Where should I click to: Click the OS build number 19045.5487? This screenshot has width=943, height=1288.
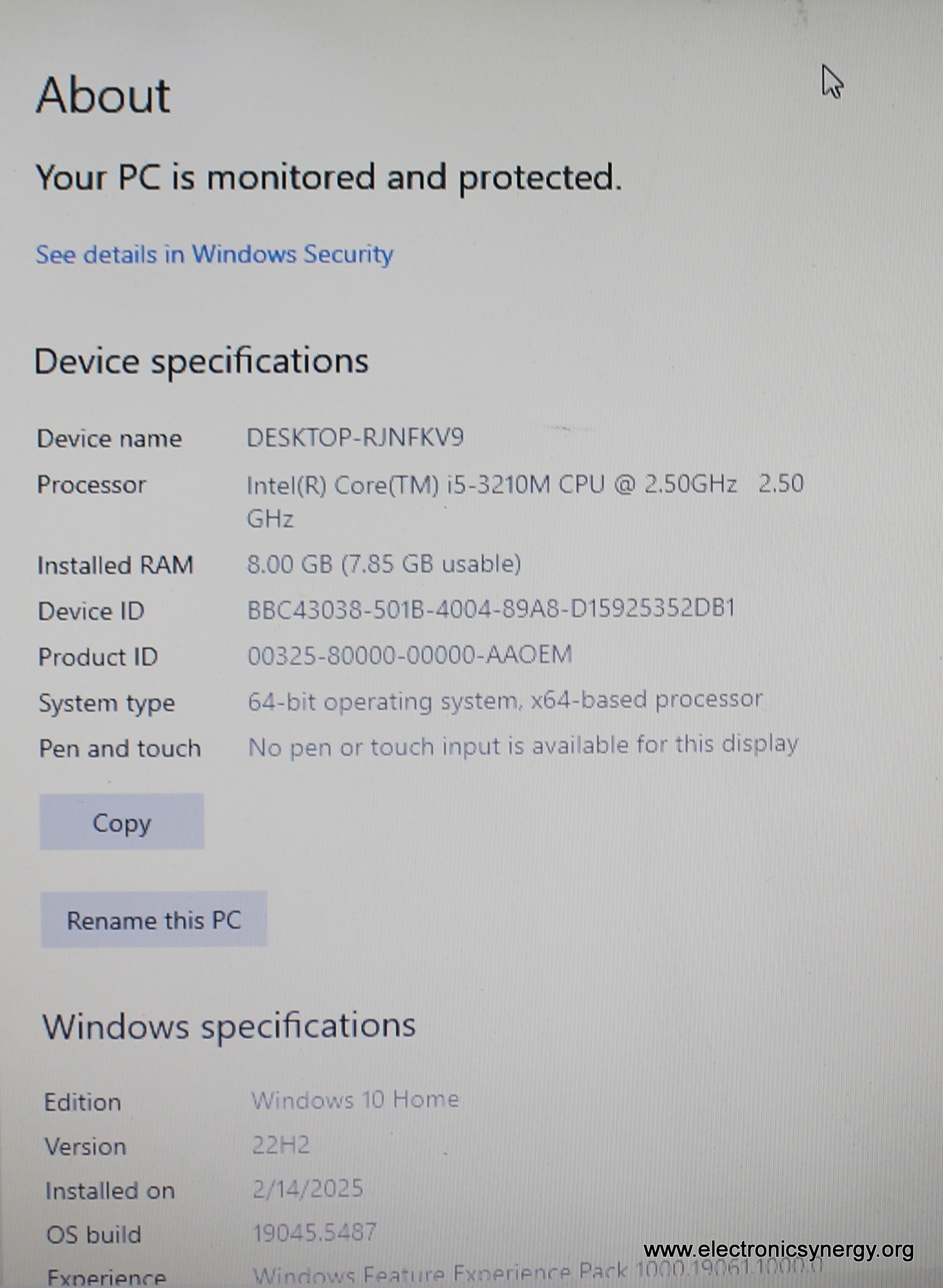[x=314, y=1232]
